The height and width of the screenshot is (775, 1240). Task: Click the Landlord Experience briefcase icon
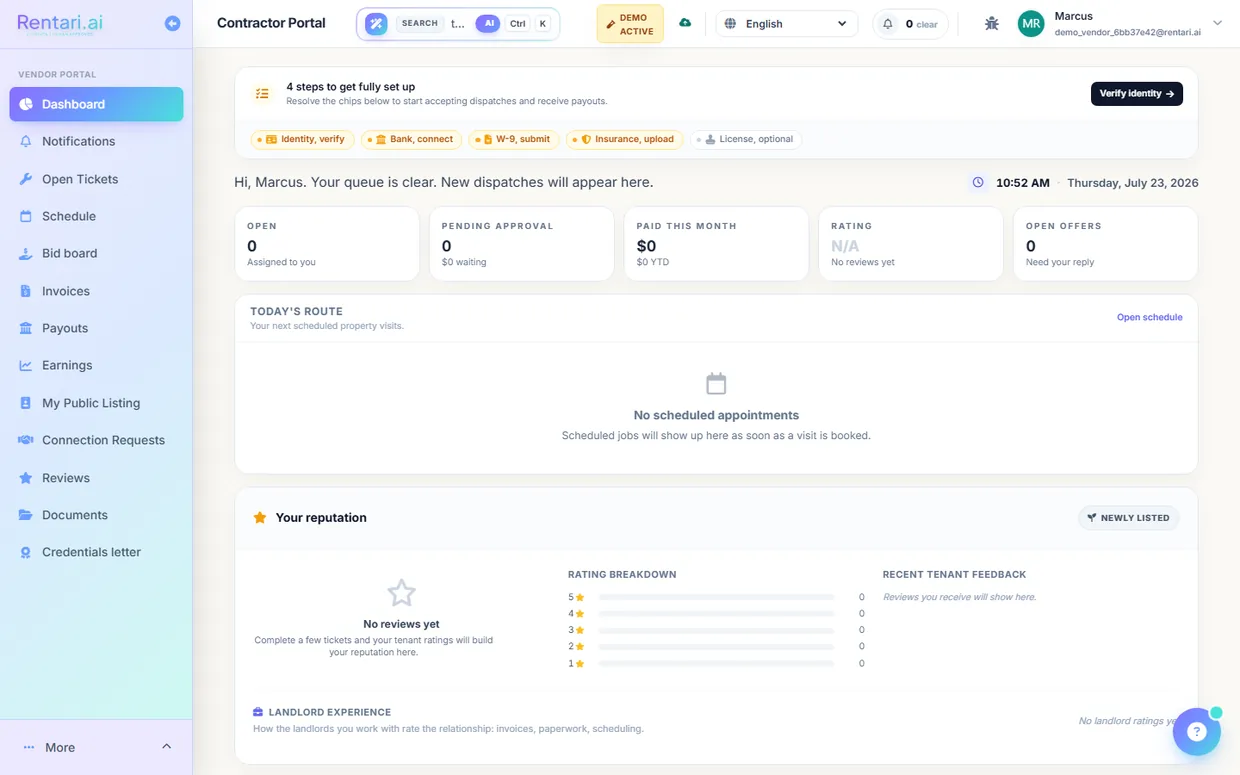click(x=258, y=712)
